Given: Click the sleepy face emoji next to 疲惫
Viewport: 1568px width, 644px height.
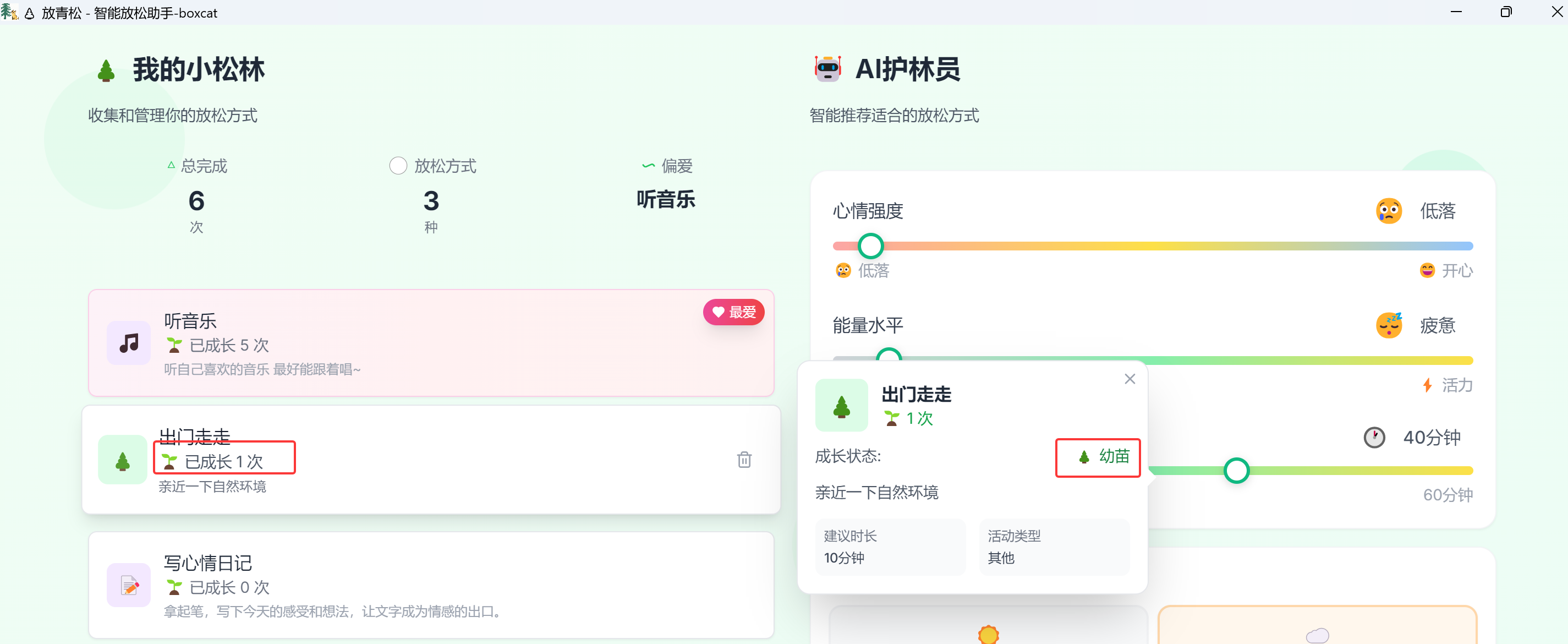Looking at the screenshot, I should coord(1389,326).
